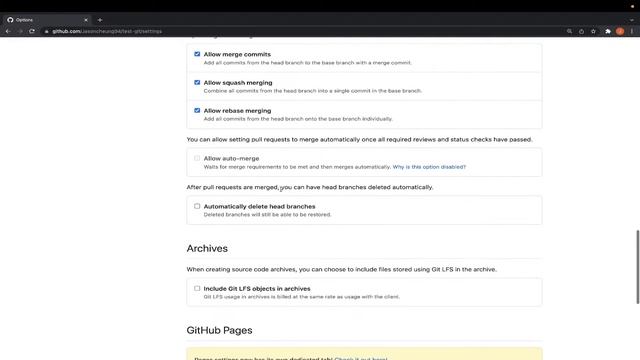This screenshot has height=360, width=640.
Task: Click the 'When creating source code archives' sentence
Action: coord(342,269)
